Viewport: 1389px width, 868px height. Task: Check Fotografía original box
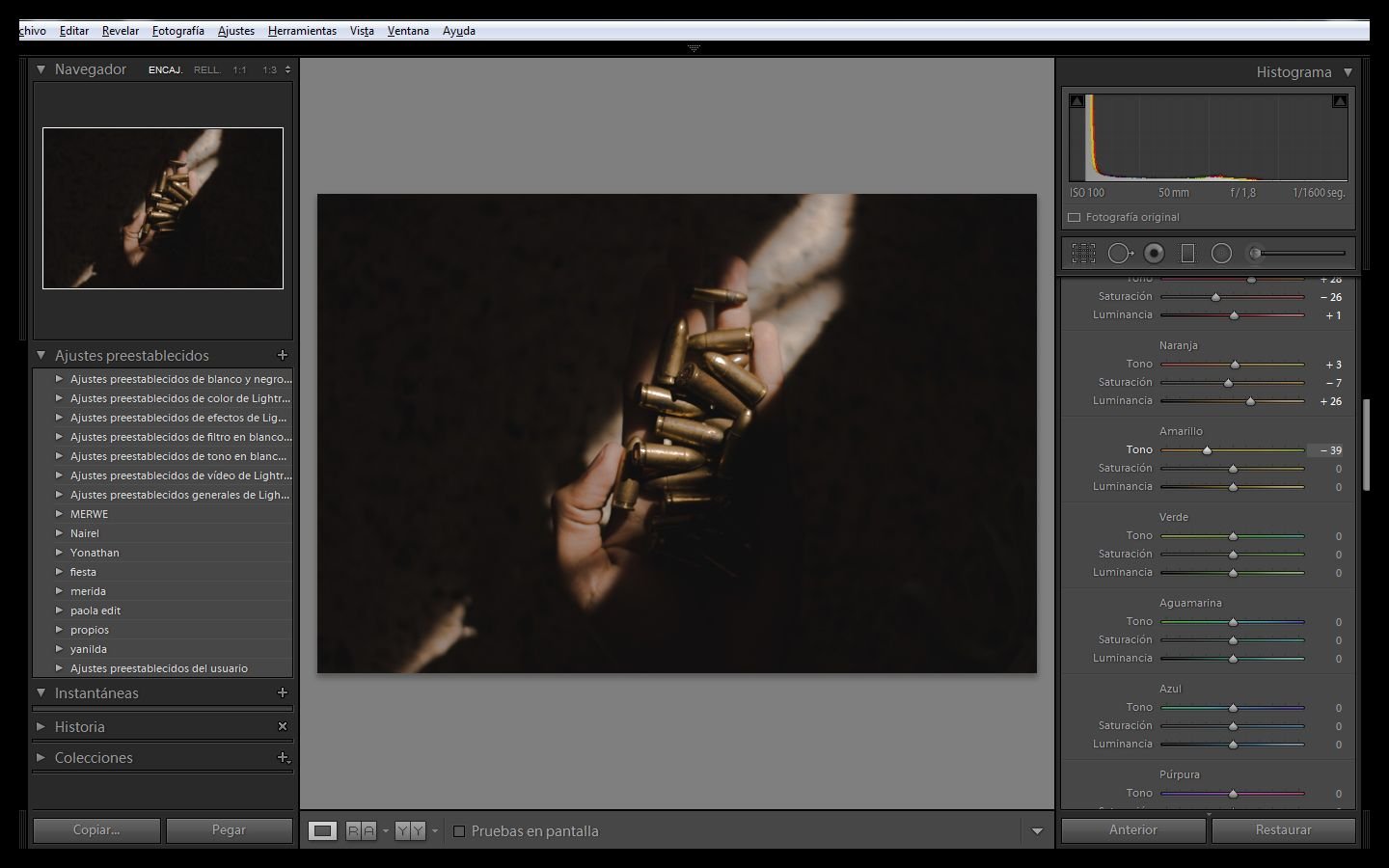1075,217
